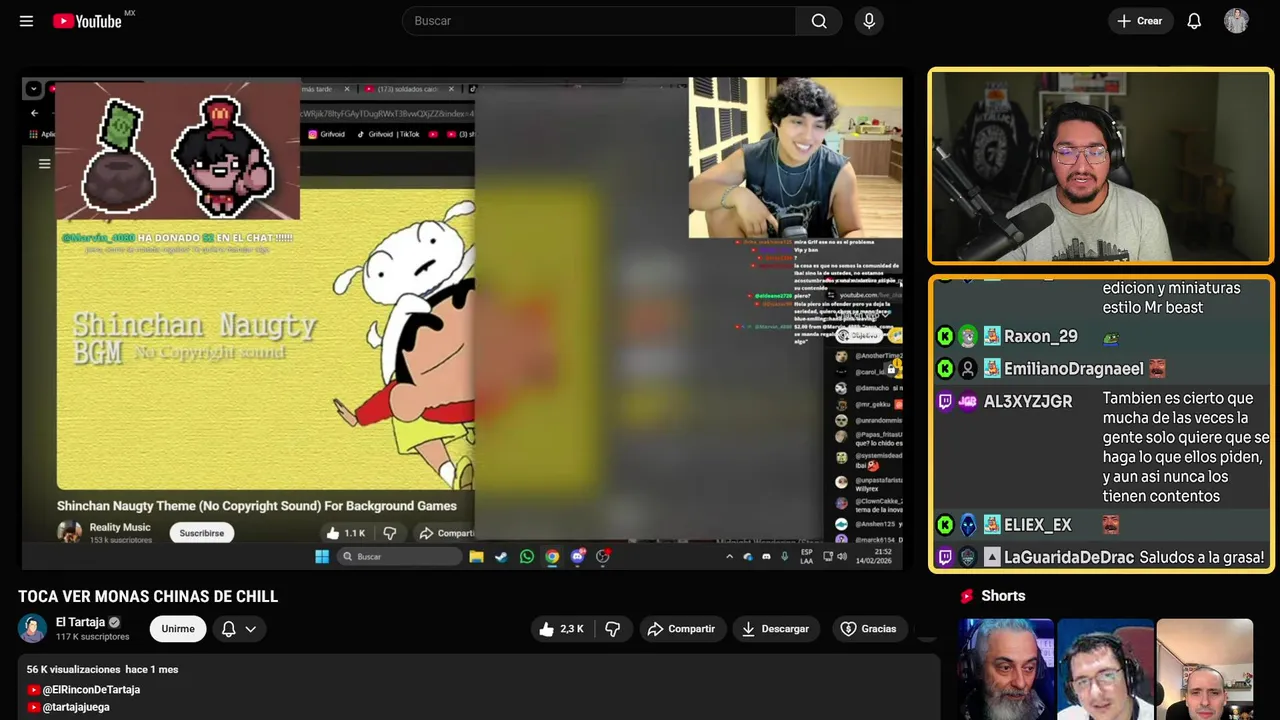1280x720 pixels.
Task: Click the Twitch icon beside AL3XYZJGR
Action: pyautogui.click(x=945, y=401)
